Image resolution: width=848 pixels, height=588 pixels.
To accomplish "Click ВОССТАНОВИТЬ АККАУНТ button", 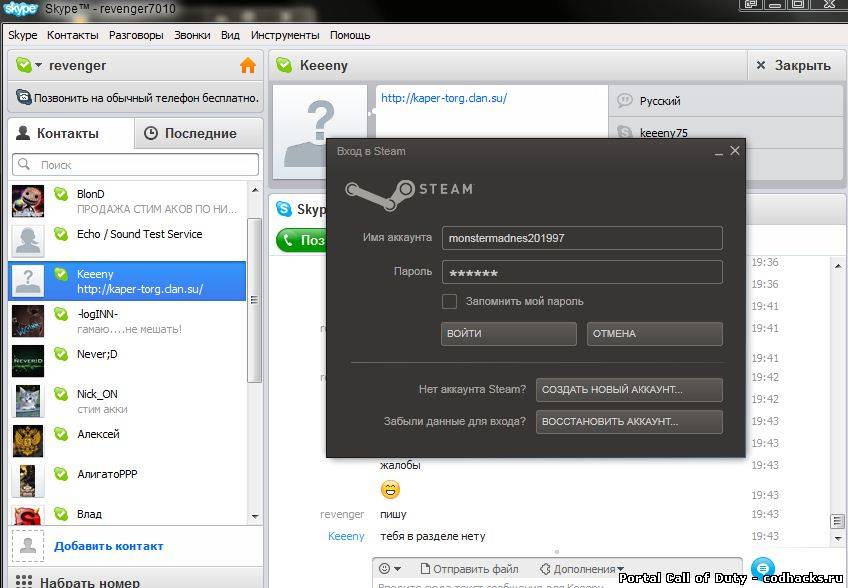I will click(629, 421).
